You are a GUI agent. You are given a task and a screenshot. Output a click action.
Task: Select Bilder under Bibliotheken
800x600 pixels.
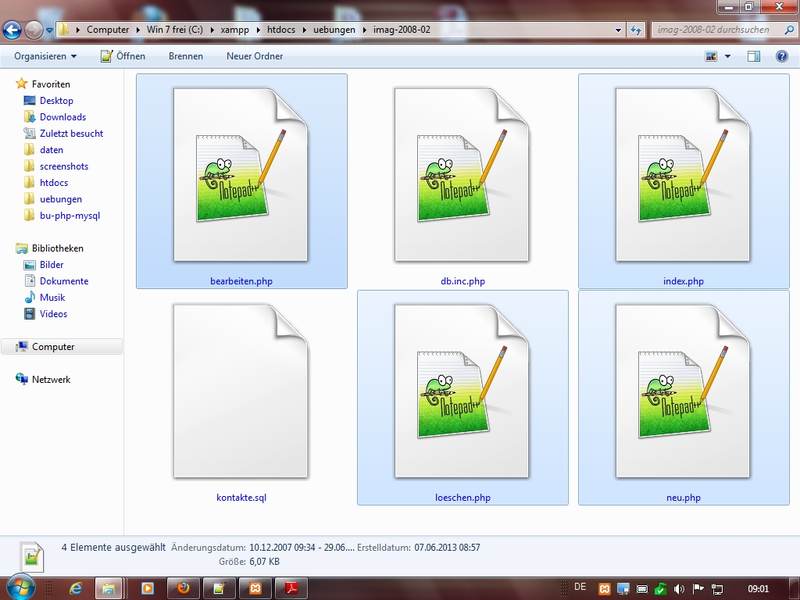pos(51,265)
